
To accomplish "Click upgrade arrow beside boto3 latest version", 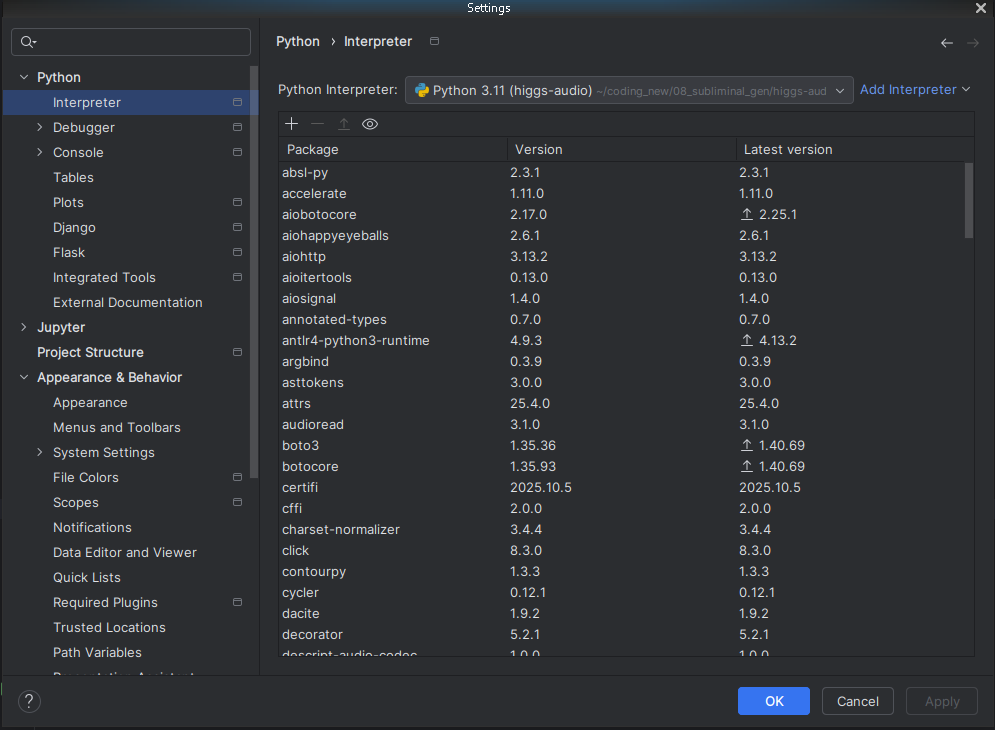I will coord(746,446).
